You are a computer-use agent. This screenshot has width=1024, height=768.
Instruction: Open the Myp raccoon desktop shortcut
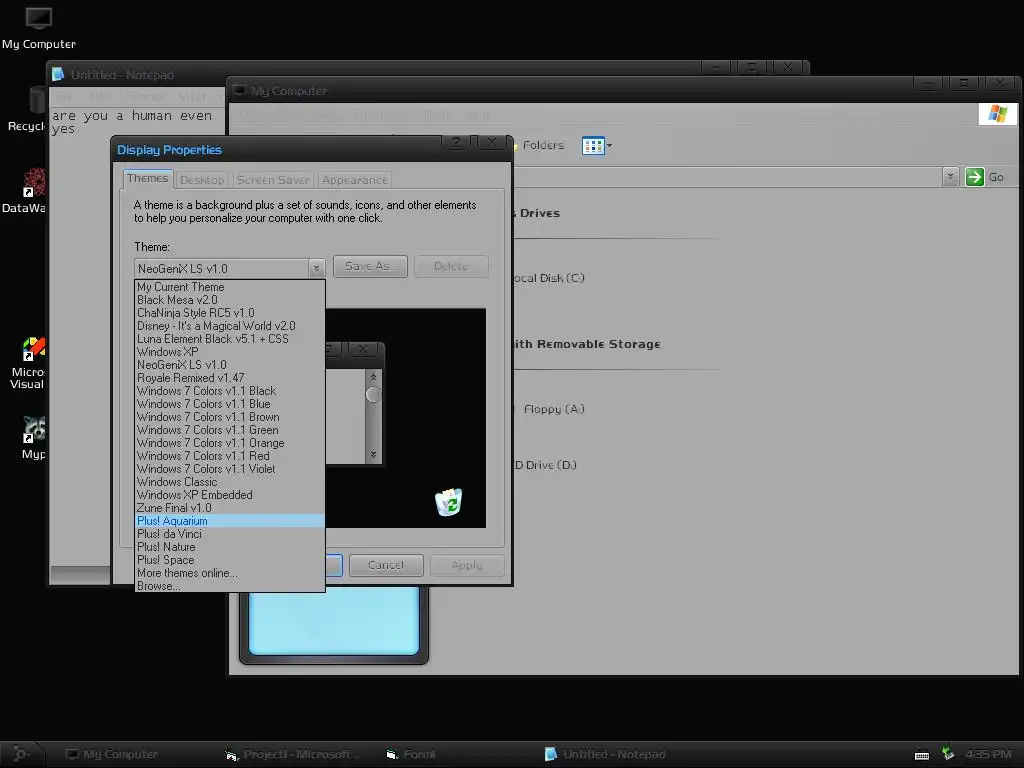point(33,438)
